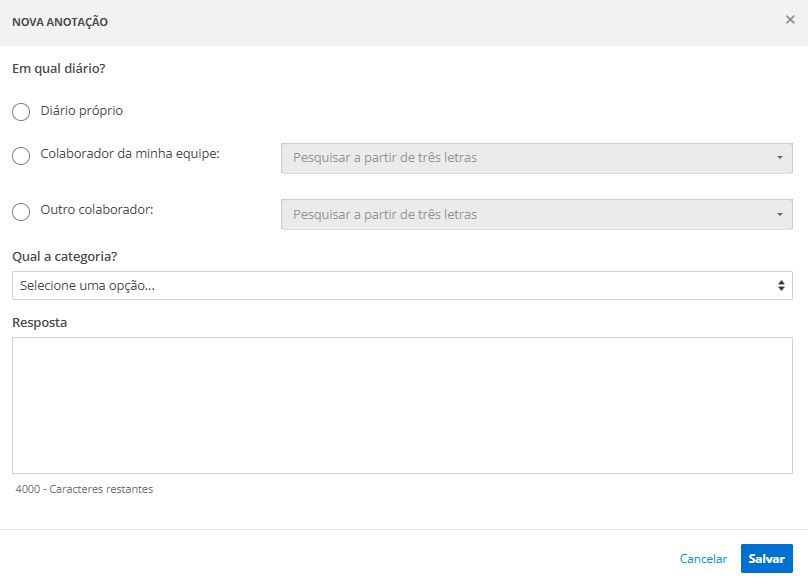
Task: Click the Outro colaborador label text
Action: tap(96, 210)
